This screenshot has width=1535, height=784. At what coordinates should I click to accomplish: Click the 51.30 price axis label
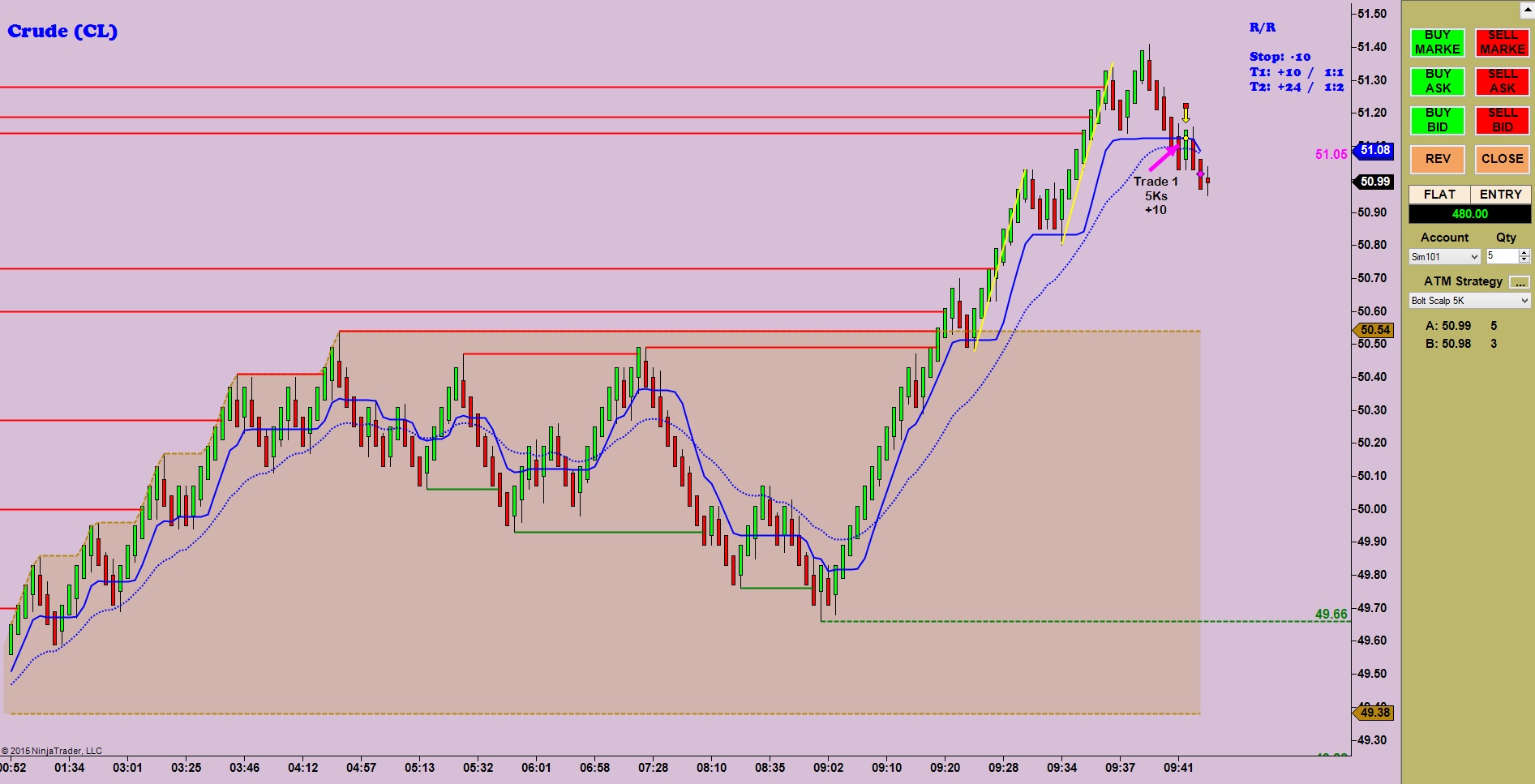[x=1372, y=80]
